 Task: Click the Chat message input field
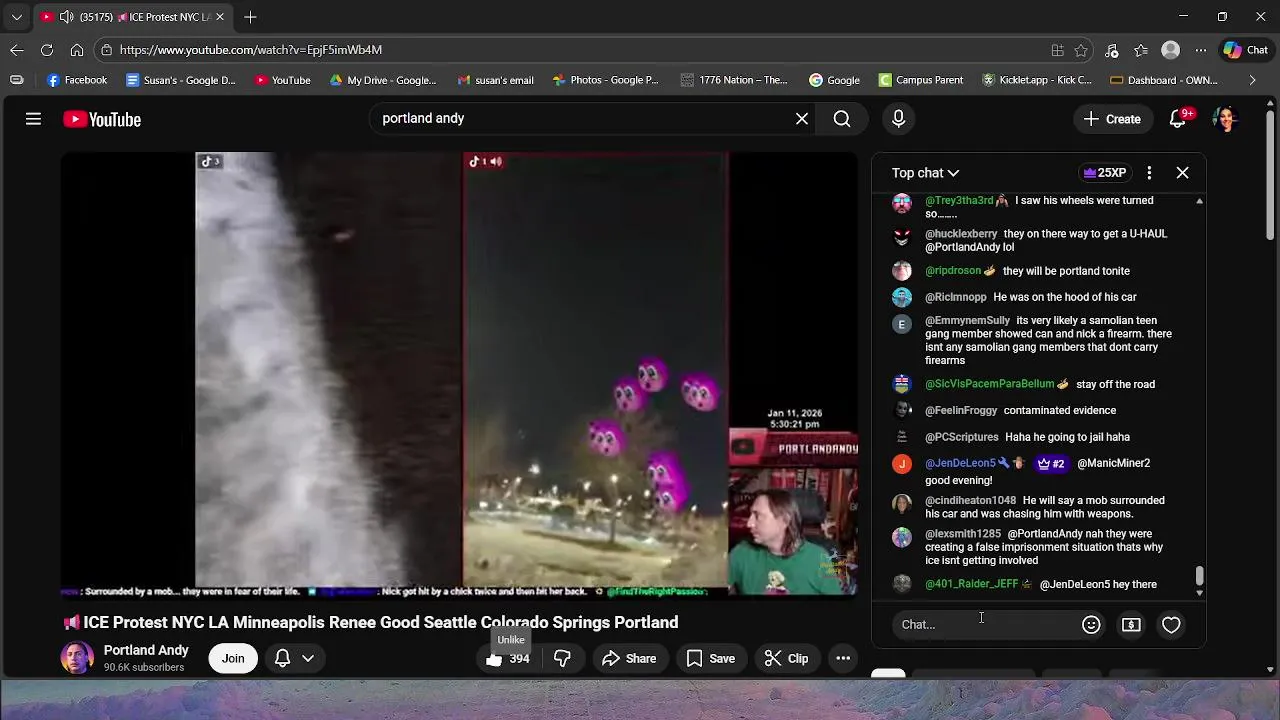[x=981, y=624]
